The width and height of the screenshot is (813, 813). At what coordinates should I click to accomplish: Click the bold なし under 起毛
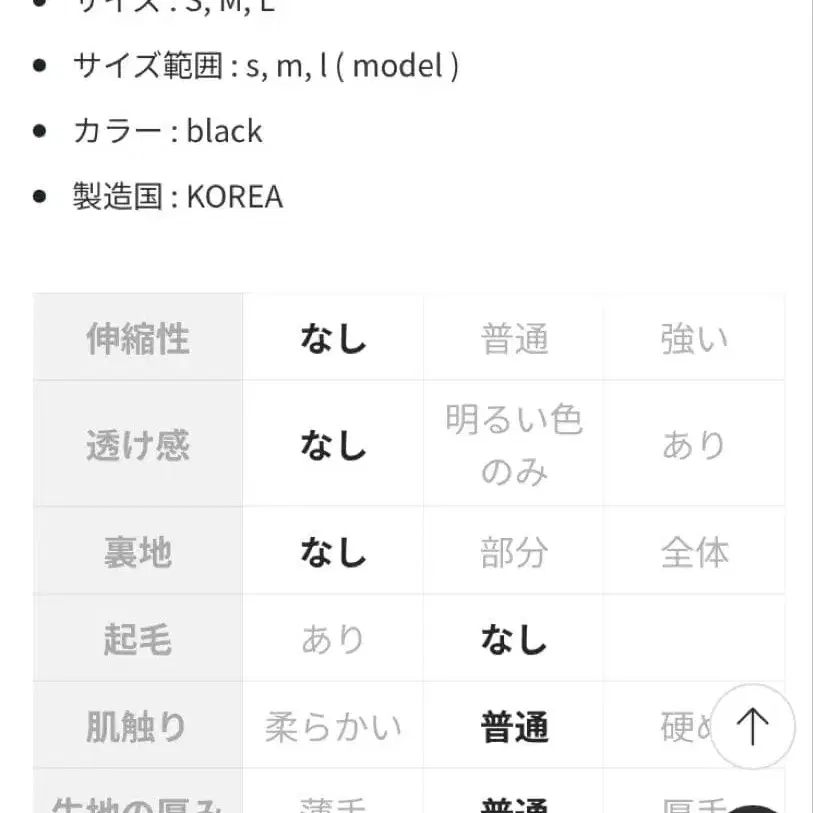[x=513, y=638]
